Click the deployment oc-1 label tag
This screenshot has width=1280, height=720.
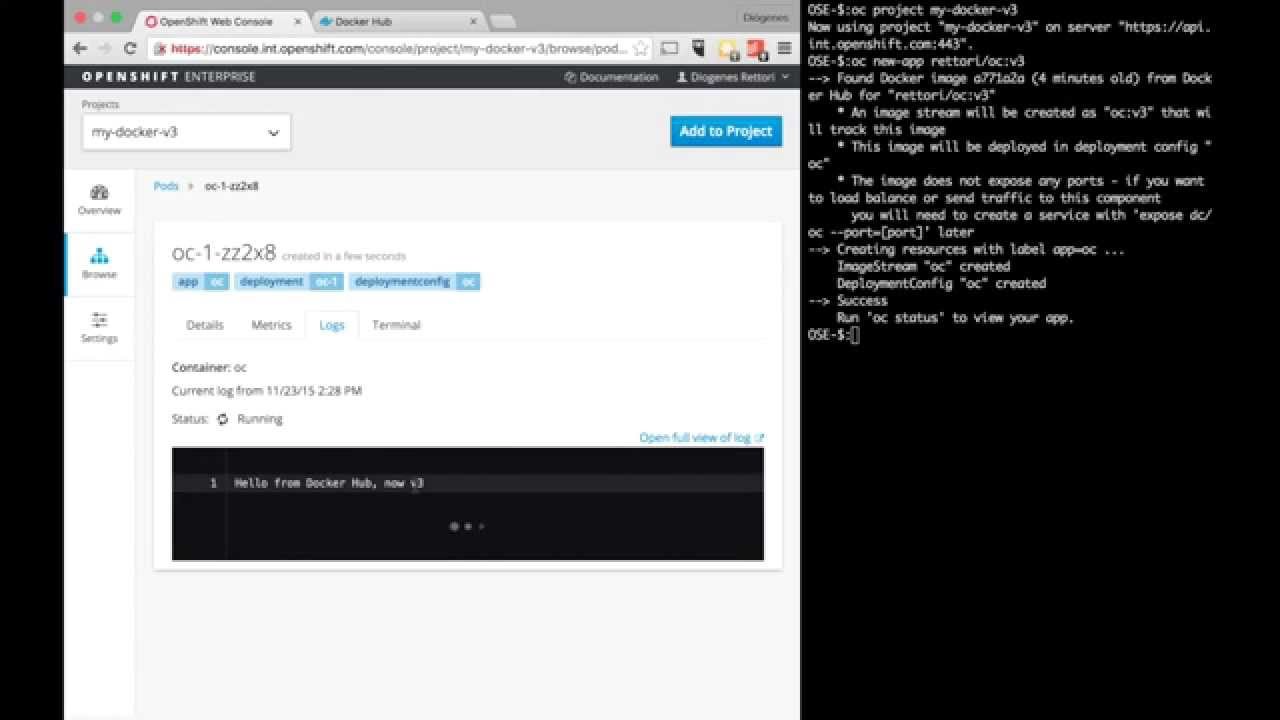pyautogui.click(x=290, y=282)
